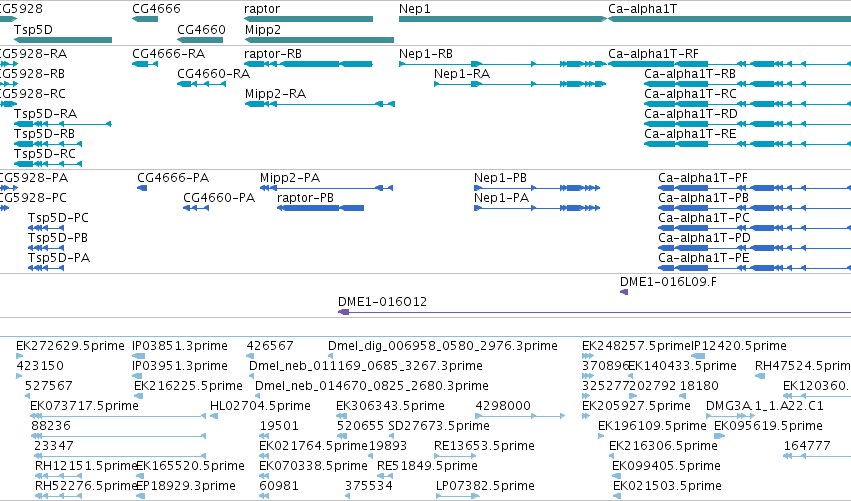Select transcript Ca-alpha1T-RE
The image size is (851, 501).
[747, 144]
